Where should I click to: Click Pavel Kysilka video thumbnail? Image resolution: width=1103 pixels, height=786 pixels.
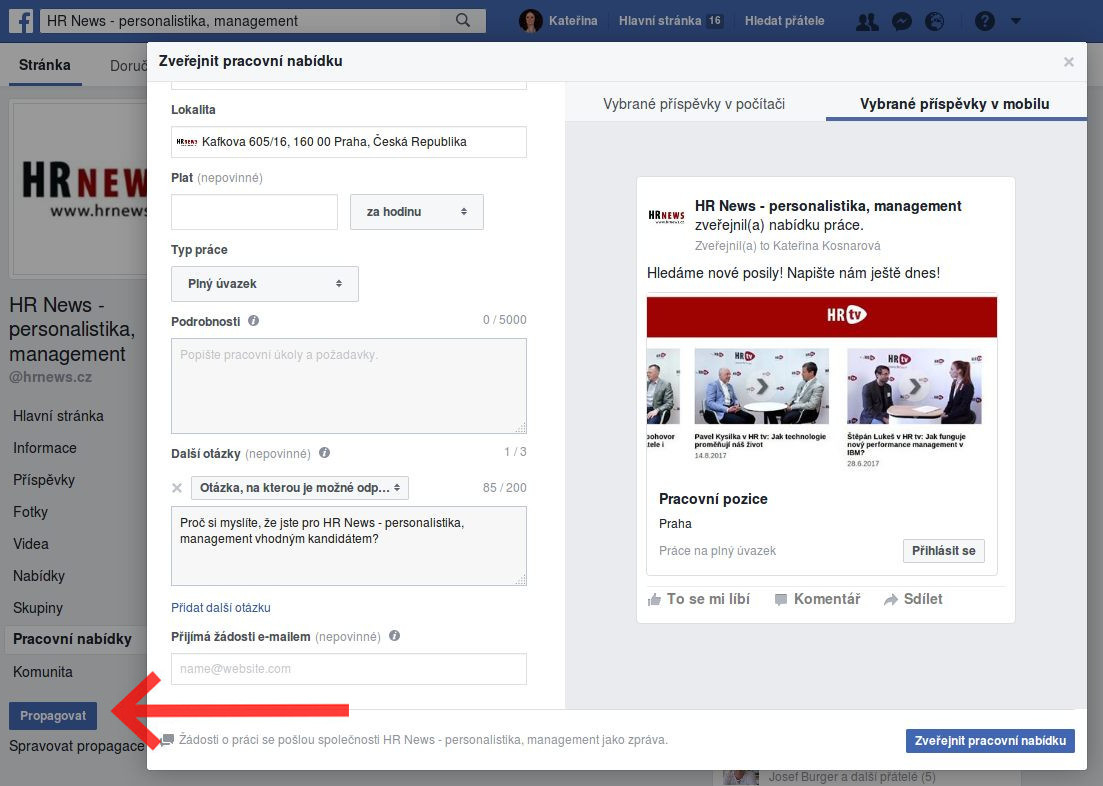[x=761, y=386]
